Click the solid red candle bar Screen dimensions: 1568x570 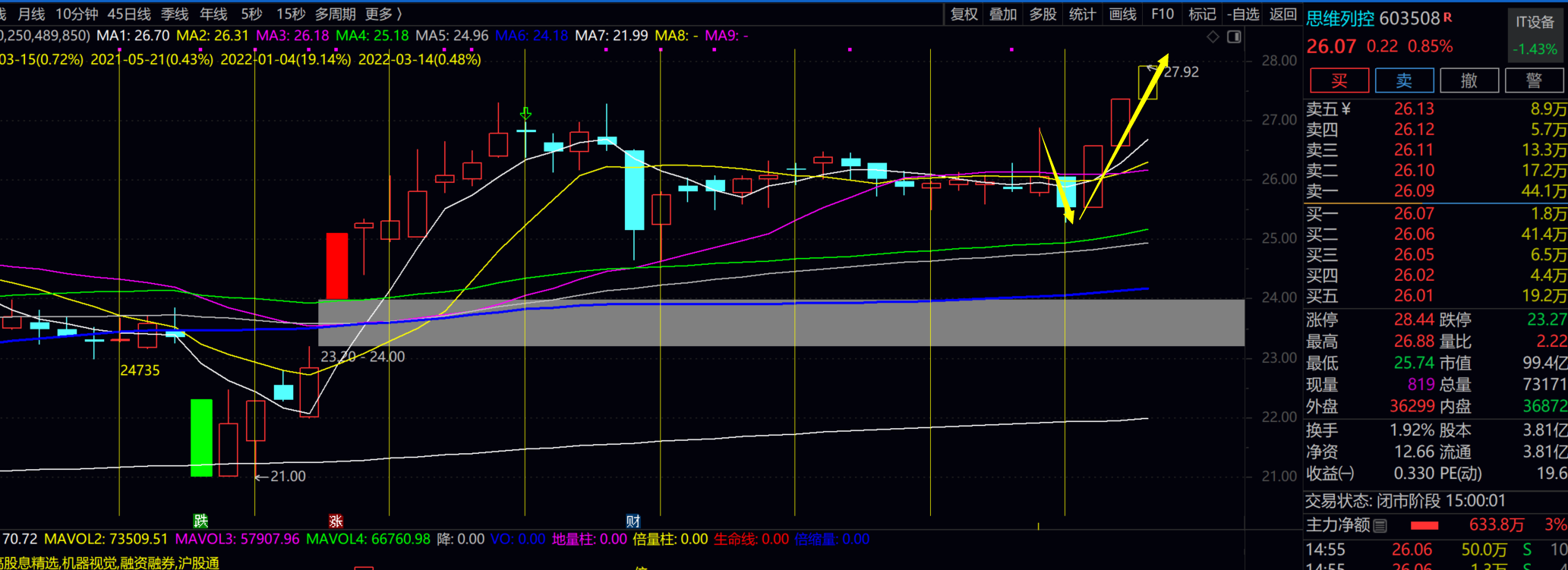click(x=336, y=266)
